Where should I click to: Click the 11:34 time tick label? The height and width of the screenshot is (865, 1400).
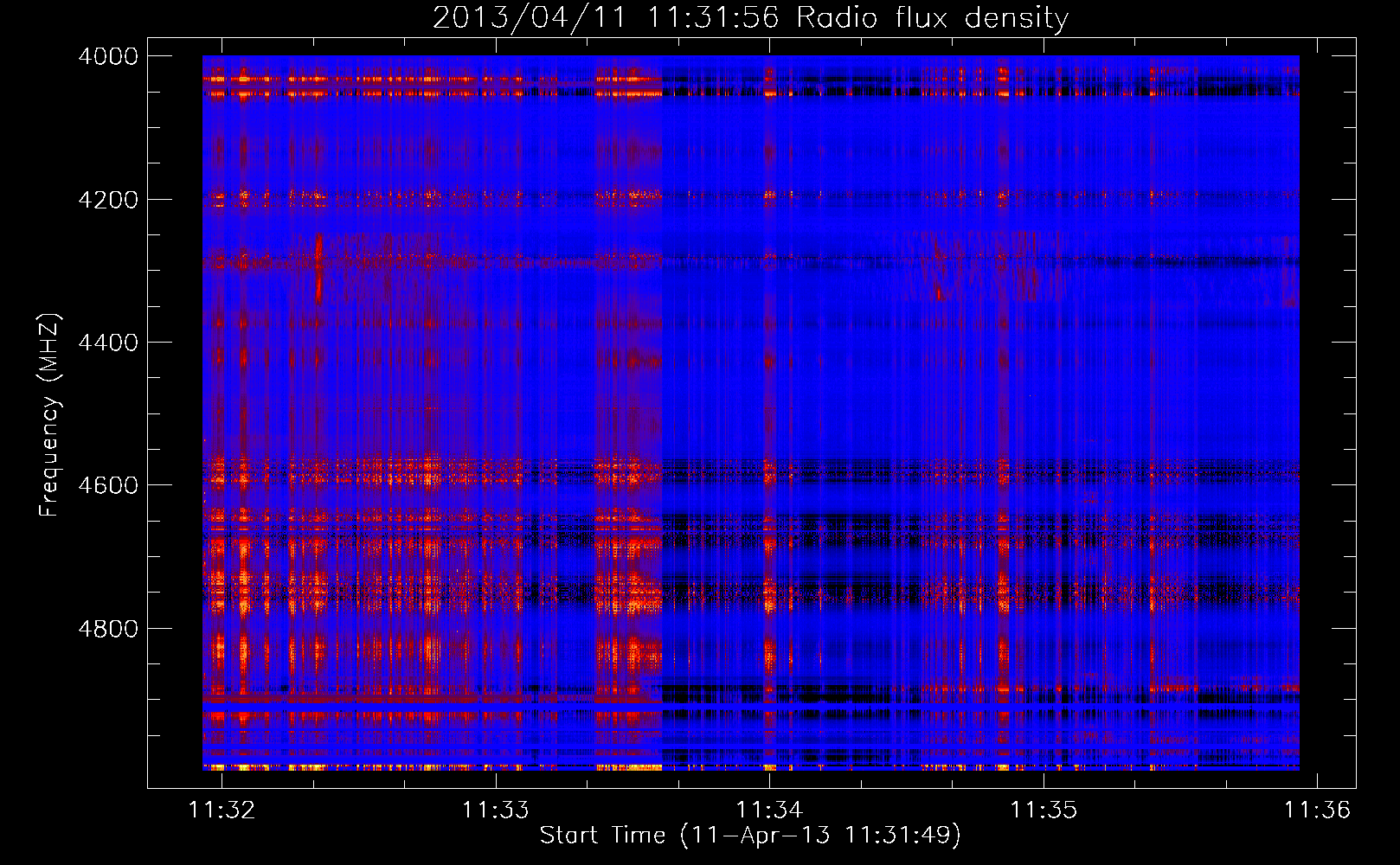769,810
